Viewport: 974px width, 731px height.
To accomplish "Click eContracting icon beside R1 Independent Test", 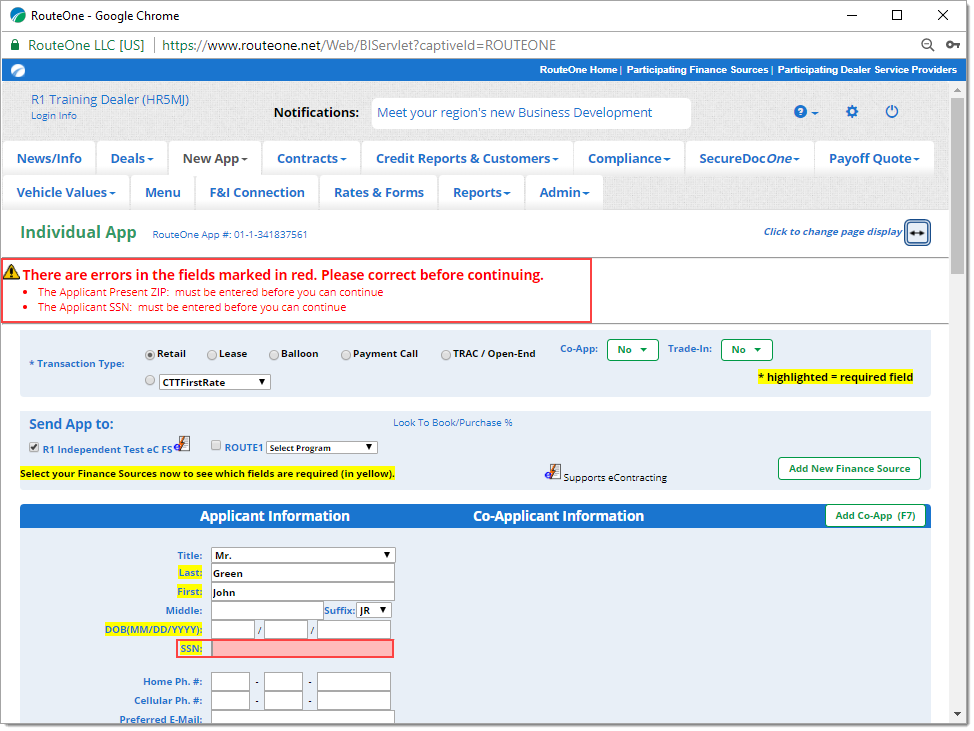I will 182,444.
